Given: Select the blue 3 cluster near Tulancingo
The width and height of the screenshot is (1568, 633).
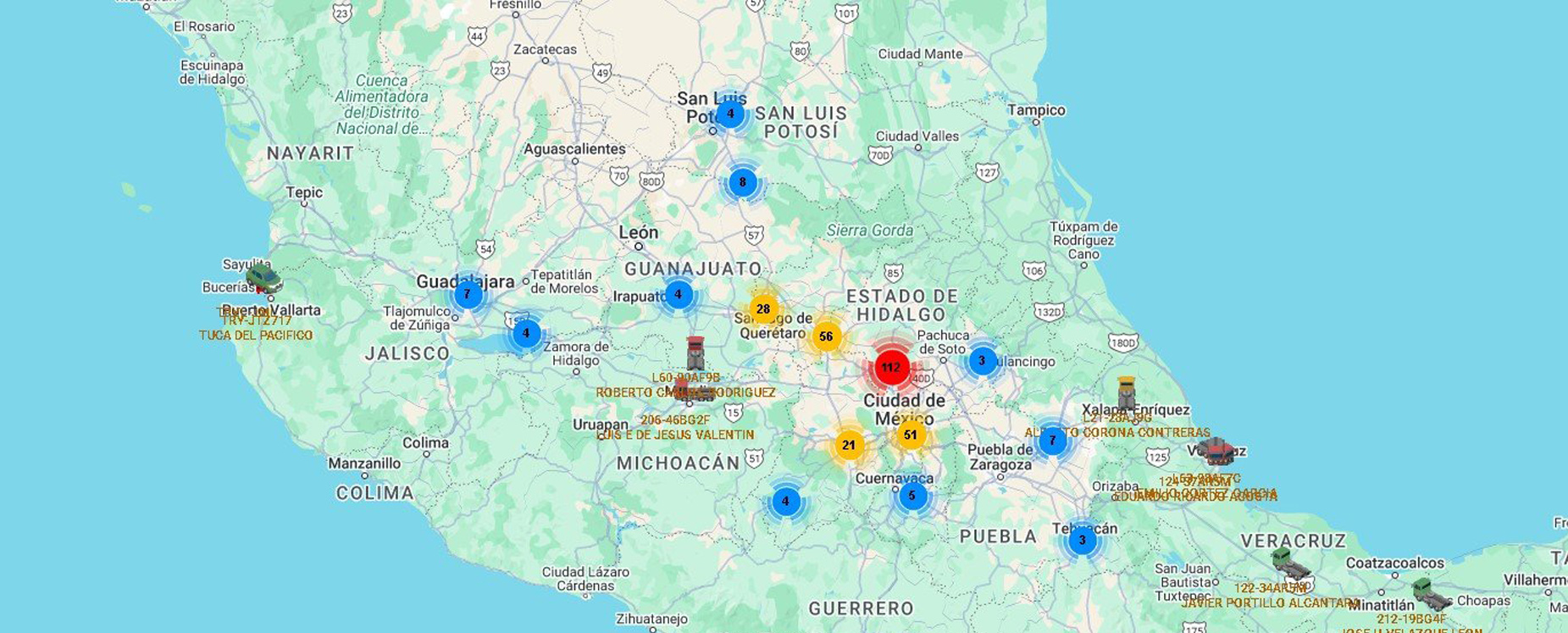Looking at the screenshot, I should coord(982,361).
